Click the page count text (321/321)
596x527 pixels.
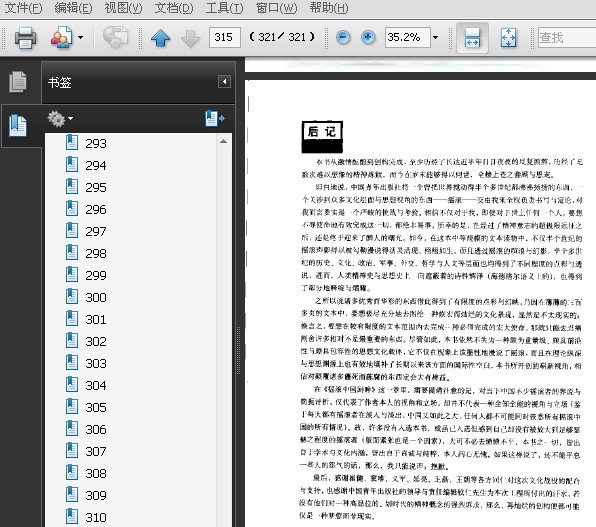point(282,37)
